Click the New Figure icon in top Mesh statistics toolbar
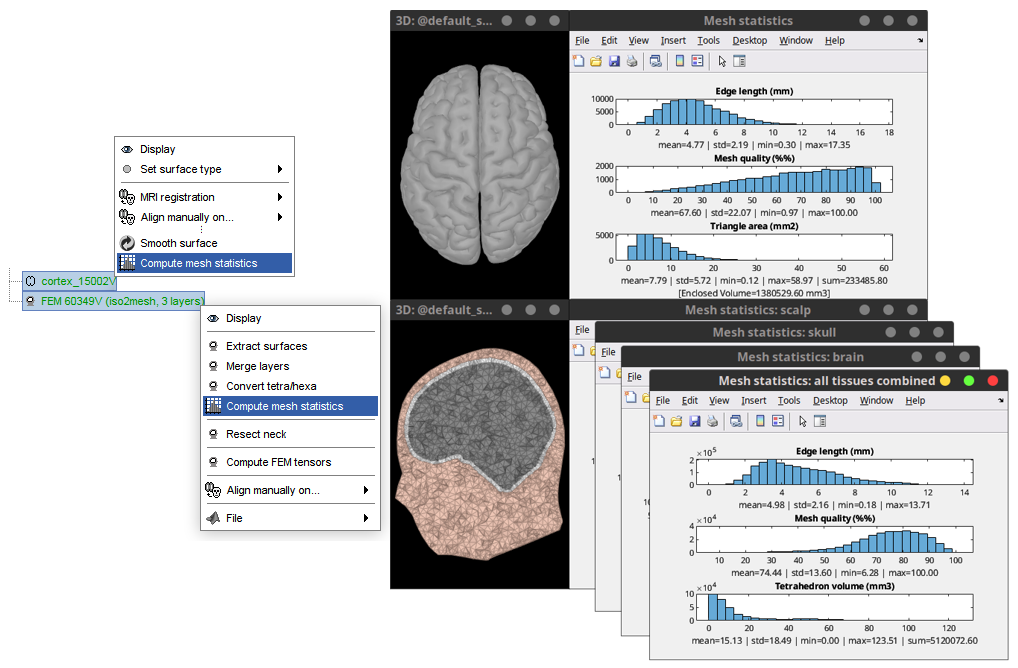1018x668 pixels. [579, 61]
